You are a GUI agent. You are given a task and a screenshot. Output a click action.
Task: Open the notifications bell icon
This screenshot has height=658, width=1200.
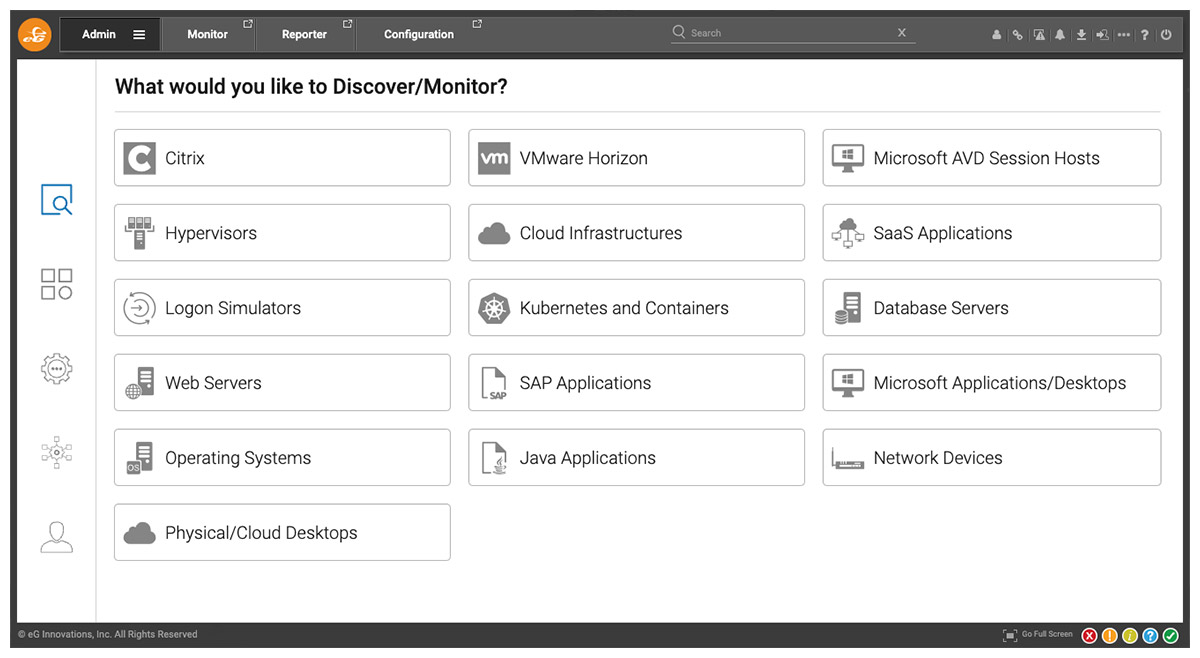point(1060,35)
